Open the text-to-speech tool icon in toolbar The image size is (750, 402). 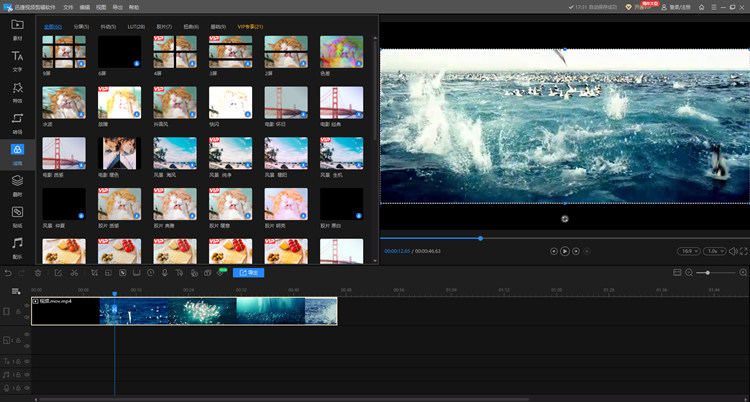[179, 273]
